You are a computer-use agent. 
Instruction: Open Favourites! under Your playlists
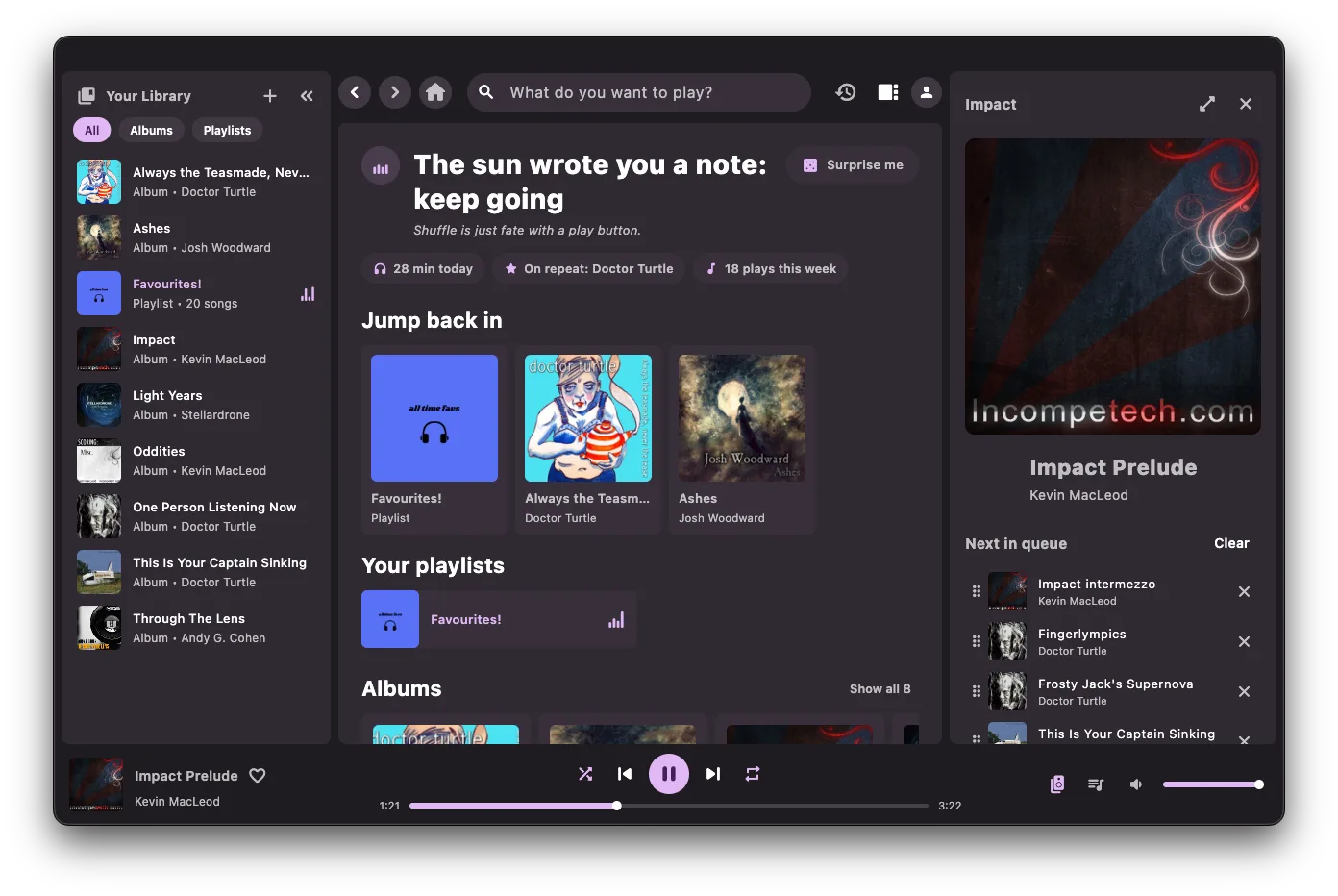point(499,619)
